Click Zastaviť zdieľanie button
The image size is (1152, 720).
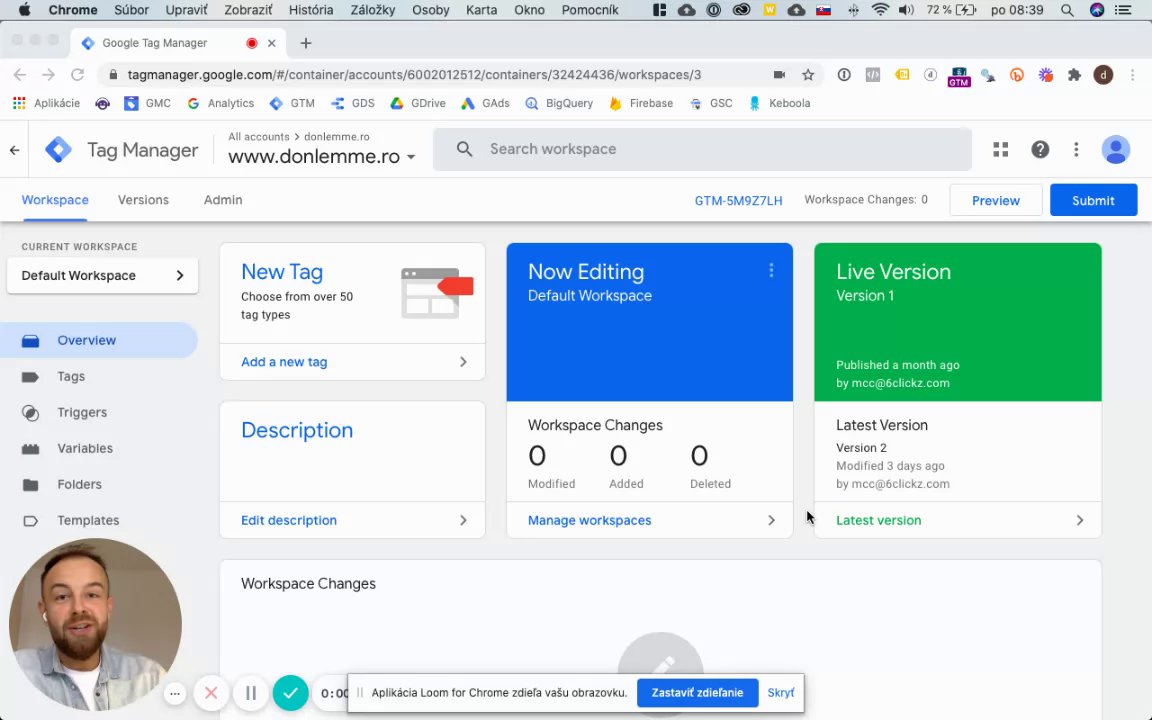(x=697, y=693)
